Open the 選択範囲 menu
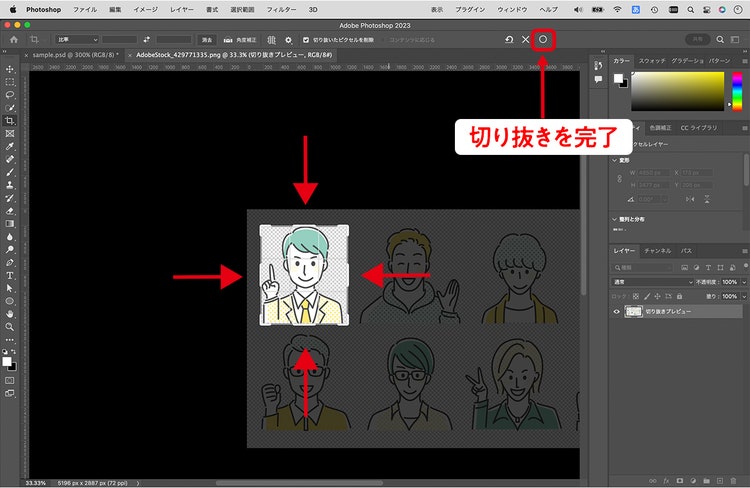 (x=243, y=10)
